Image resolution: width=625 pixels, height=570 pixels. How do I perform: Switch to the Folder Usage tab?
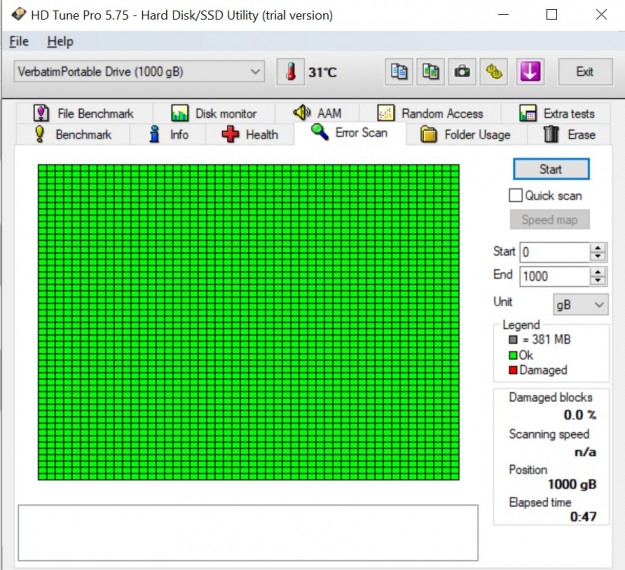tap(465, 134)
